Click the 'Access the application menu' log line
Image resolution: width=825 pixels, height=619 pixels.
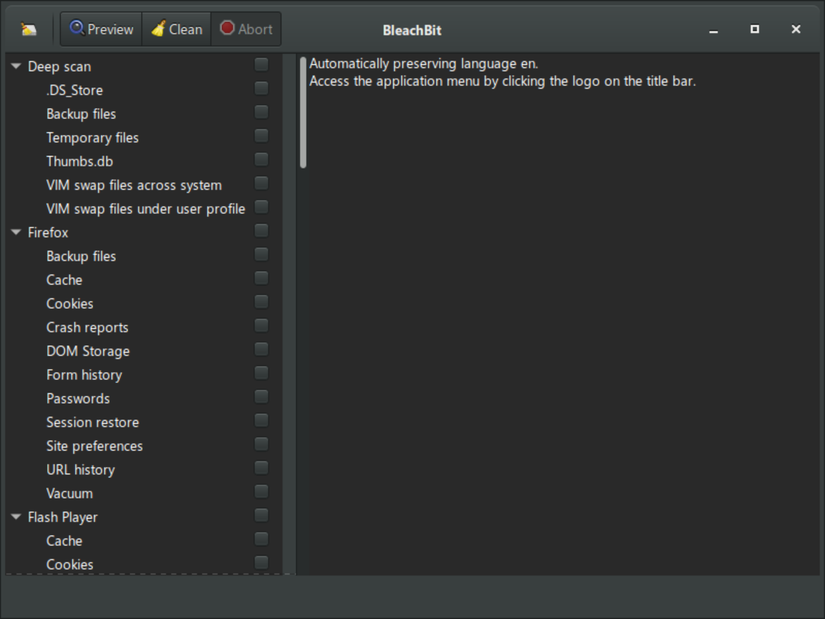click(x=502, y=81)
